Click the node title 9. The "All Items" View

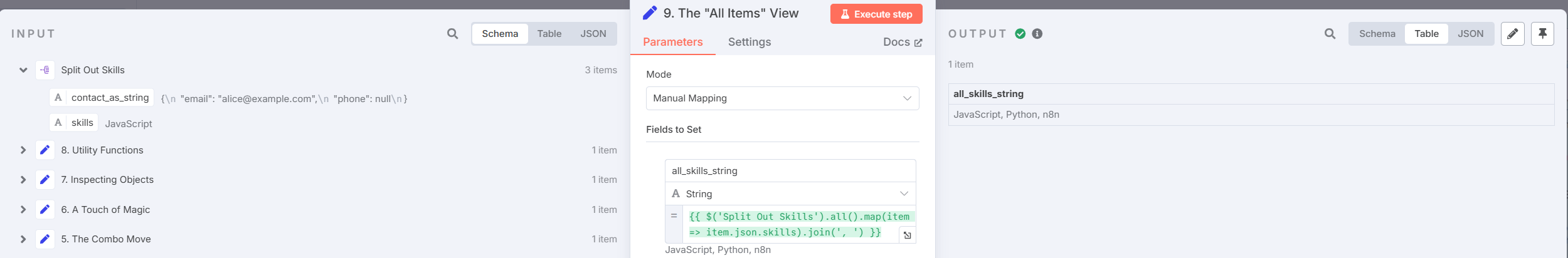point(731,13)
